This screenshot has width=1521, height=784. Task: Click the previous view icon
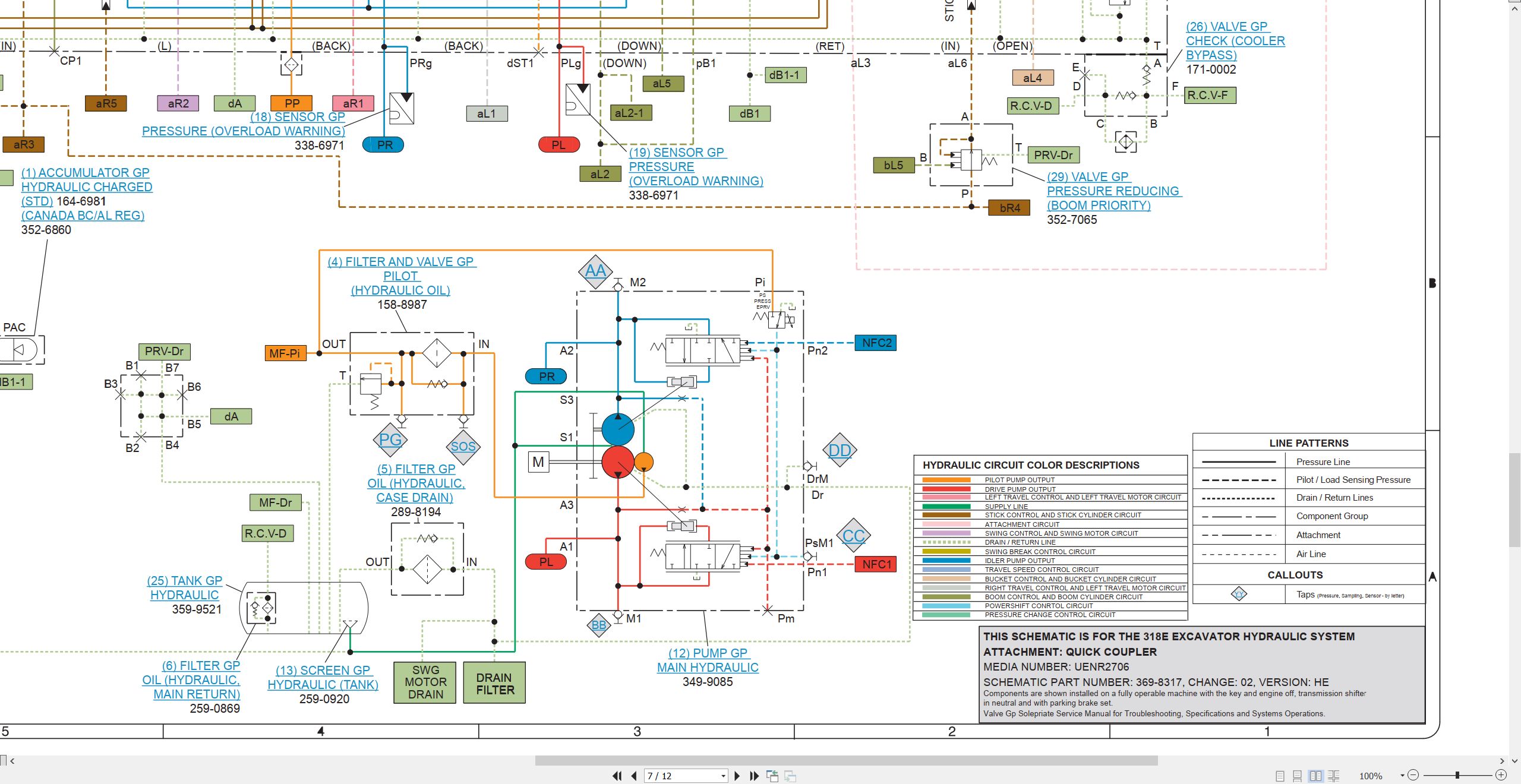(772, 776)
